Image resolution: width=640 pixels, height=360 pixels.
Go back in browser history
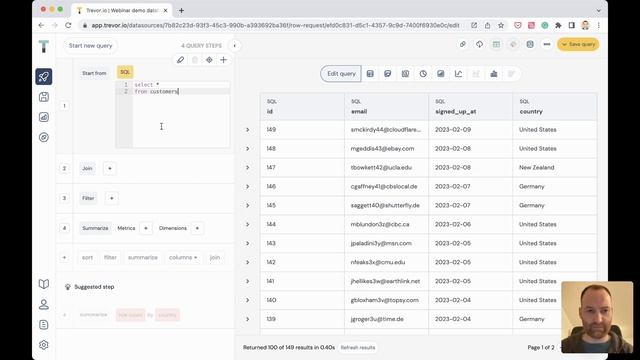click(x=41, y=25)
